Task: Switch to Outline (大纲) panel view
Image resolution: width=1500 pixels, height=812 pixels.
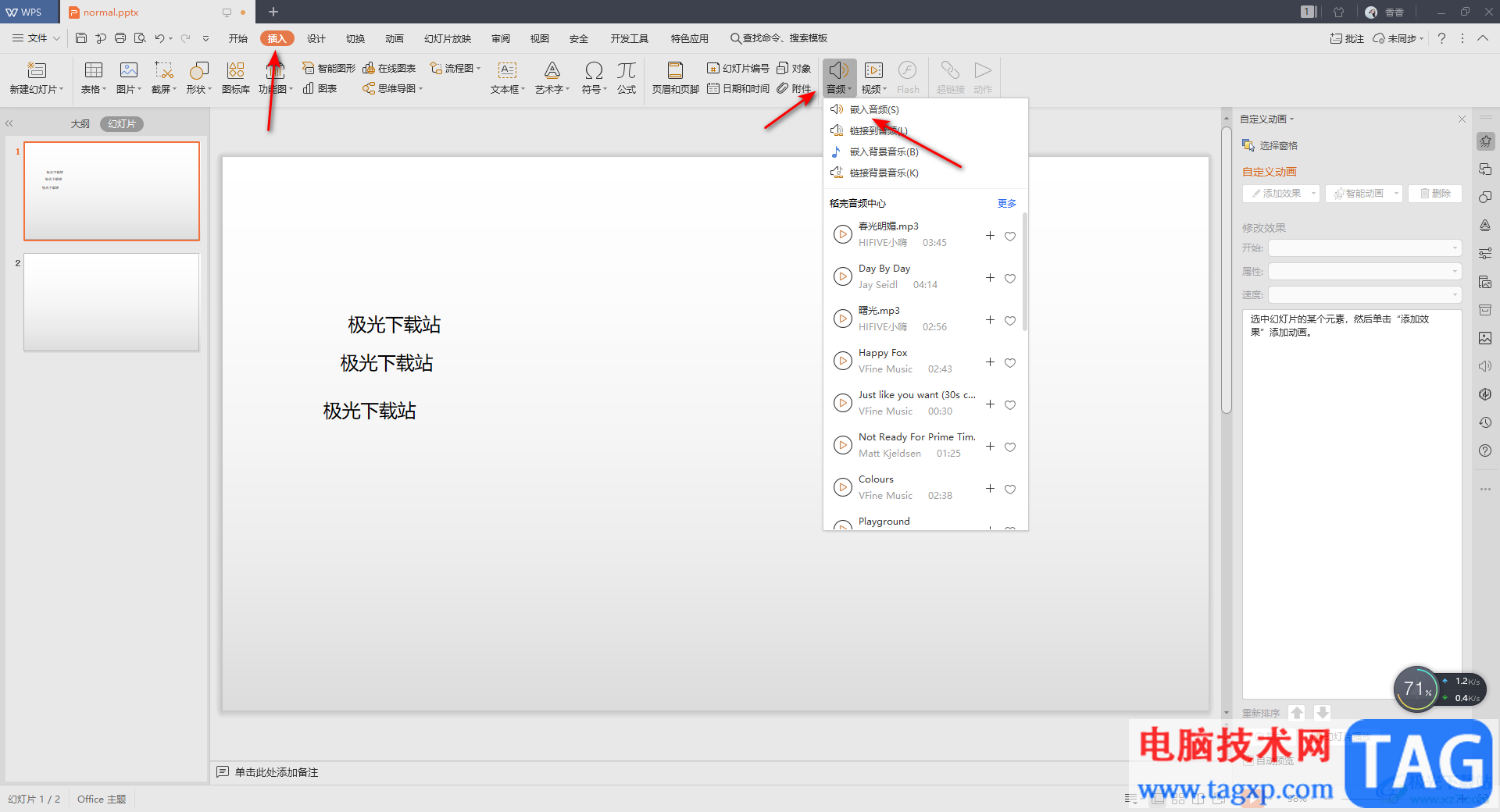Action: pyautogui.click(x=80, y=124)
